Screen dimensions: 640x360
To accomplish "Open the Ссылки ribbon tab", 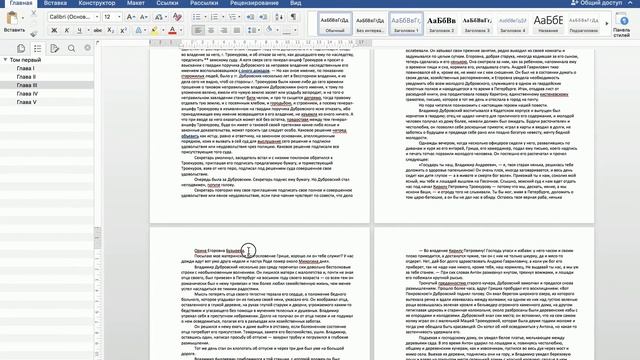I will tap(167, 3).
